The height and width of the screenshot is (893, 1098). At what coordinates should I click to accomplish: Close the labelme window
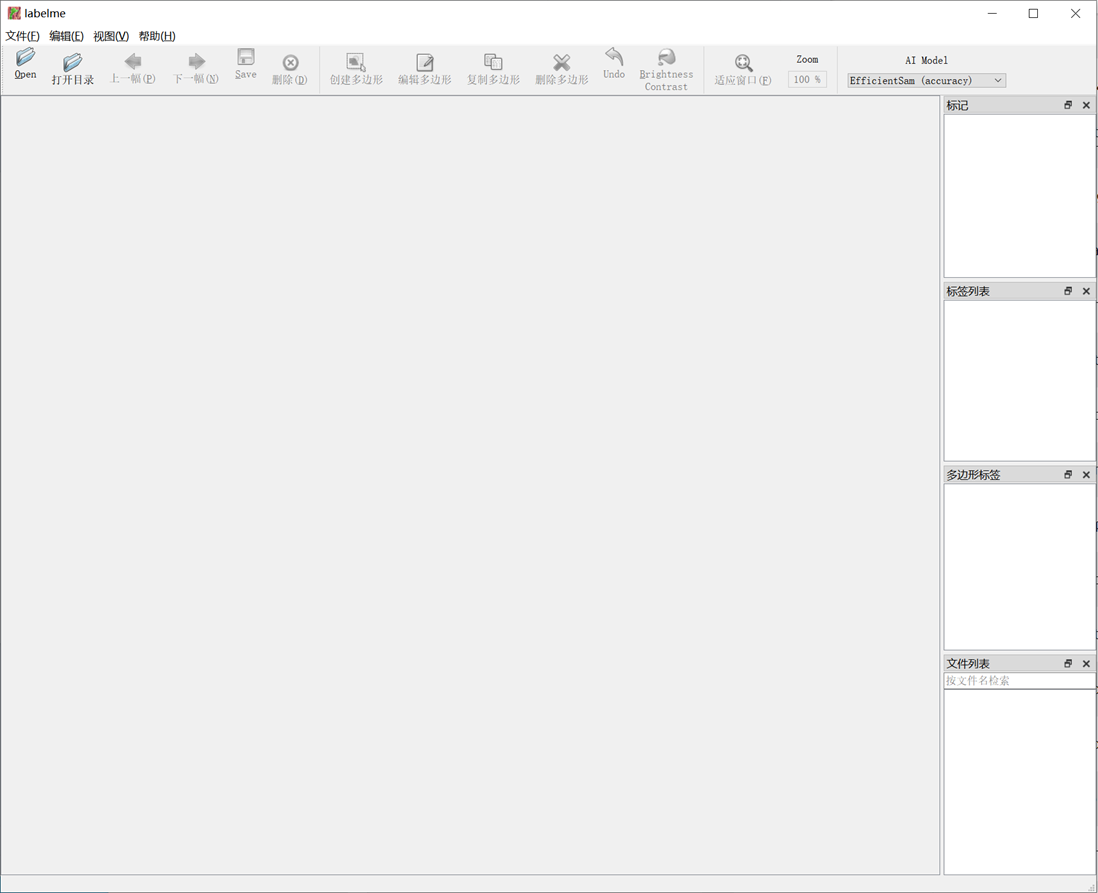pyautogui.click(x=1076, y=13)
